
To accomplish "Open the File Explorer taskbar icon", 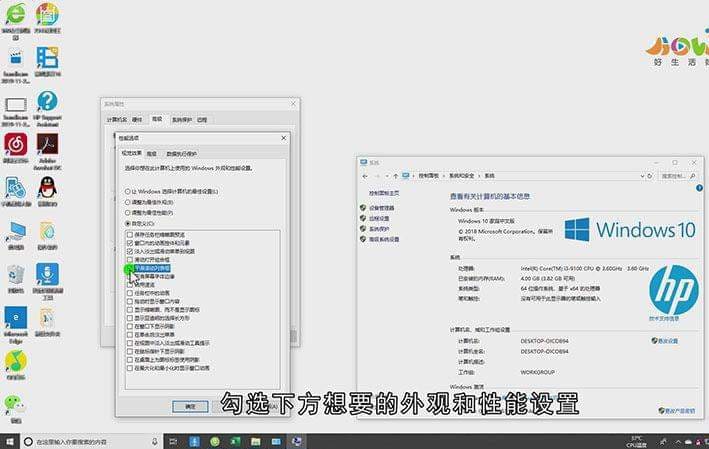I will (255, 441).
